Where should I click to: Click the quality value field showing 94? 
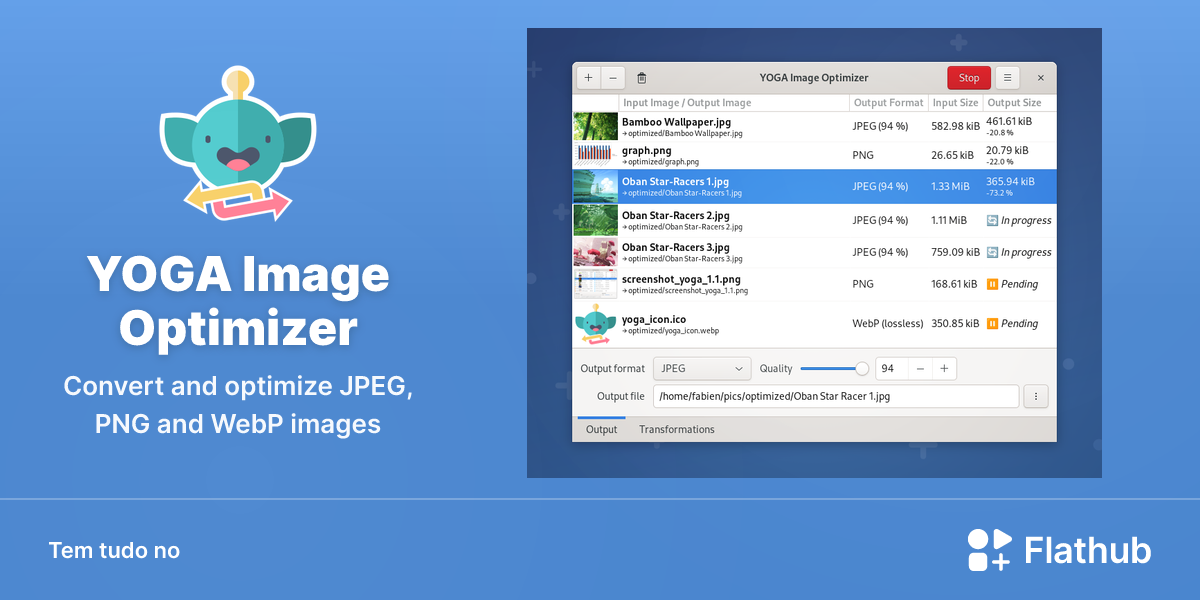891,368
